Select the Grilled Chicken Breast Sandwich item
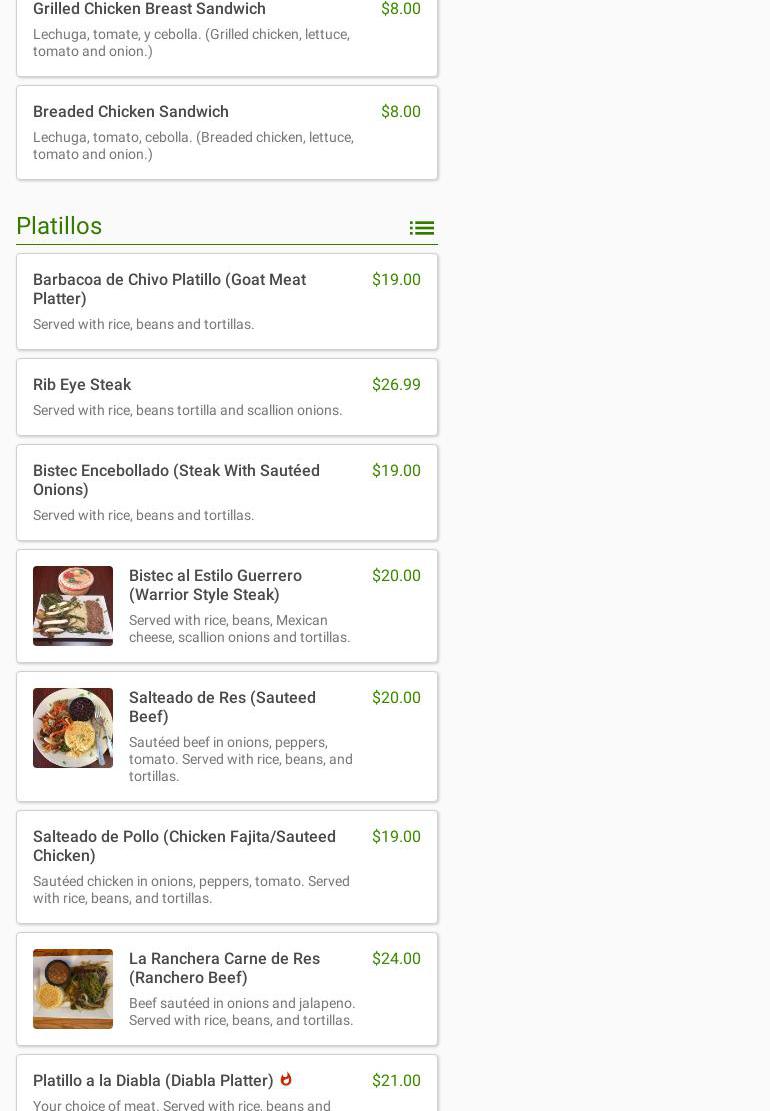 [x=149, y=9]
